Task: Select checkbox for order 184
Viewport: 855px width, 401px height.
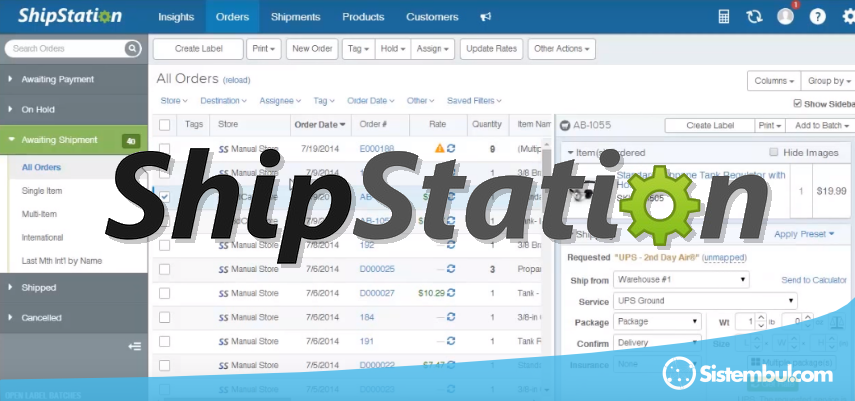Action: coord(164,317)
